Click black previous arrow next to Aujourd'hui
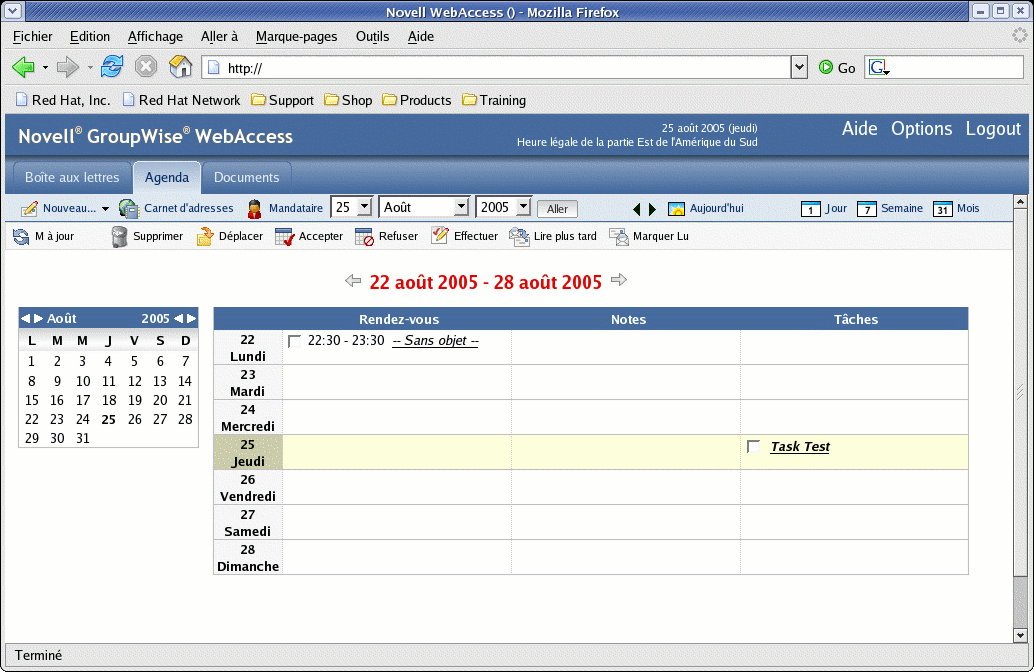The width and height of the screenshot is (1034, 672). [x=636, y=209]
